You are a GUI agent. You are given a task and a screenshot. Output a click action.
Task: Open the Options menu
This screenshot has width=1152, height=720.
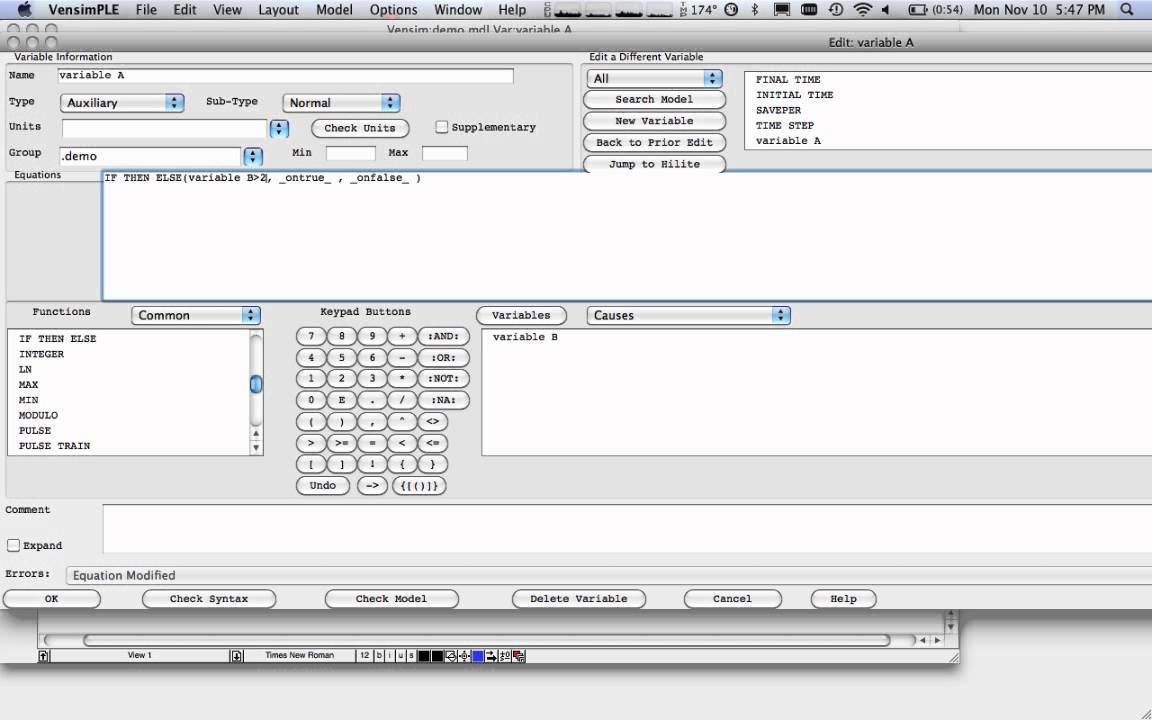pos(393,10)
